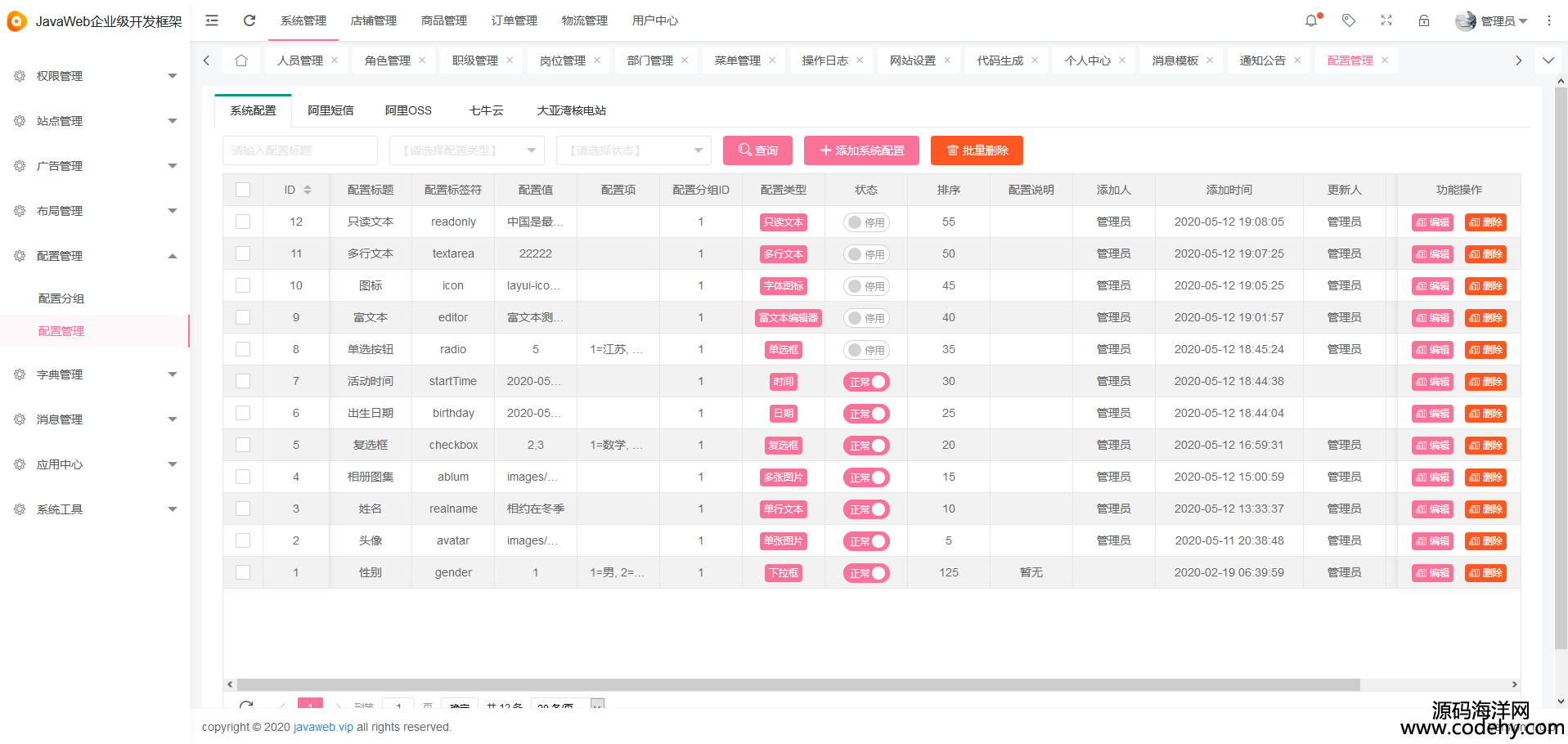Open the notification bell icon

tap(1311, 20)
